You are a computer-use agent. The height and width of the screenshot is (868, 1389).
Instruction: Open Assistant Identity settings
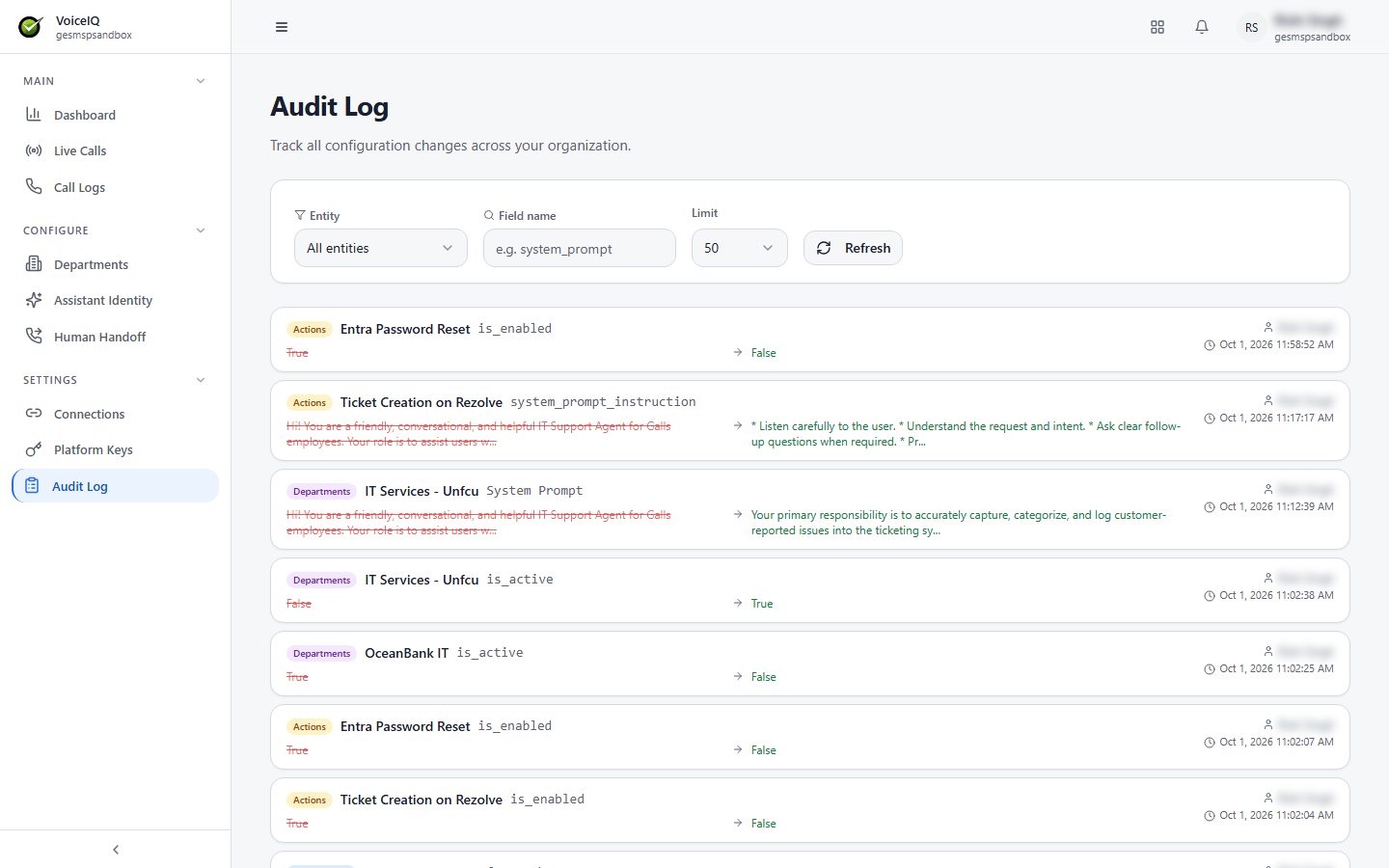point(115,300)
